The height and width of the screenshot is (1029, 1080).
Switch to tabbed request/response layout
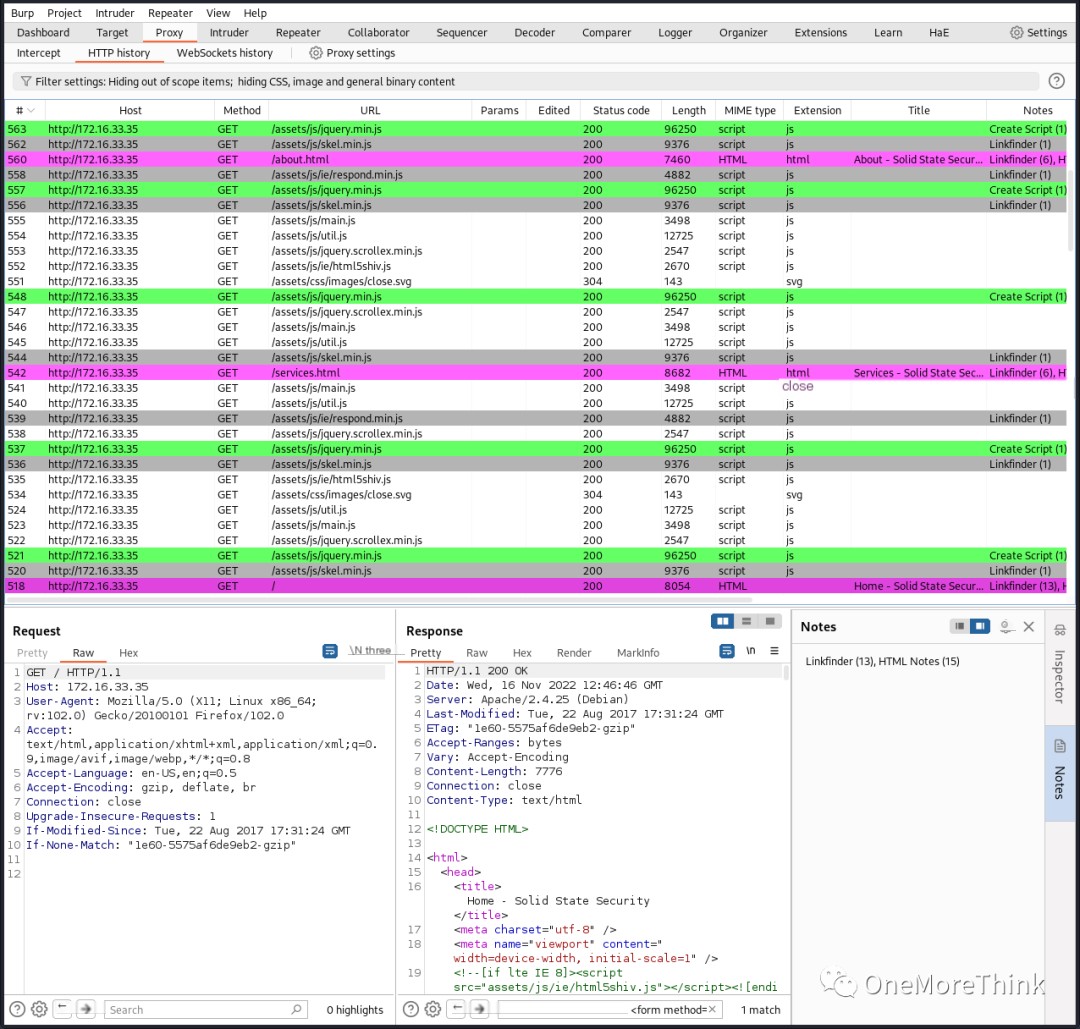point(769,621)
